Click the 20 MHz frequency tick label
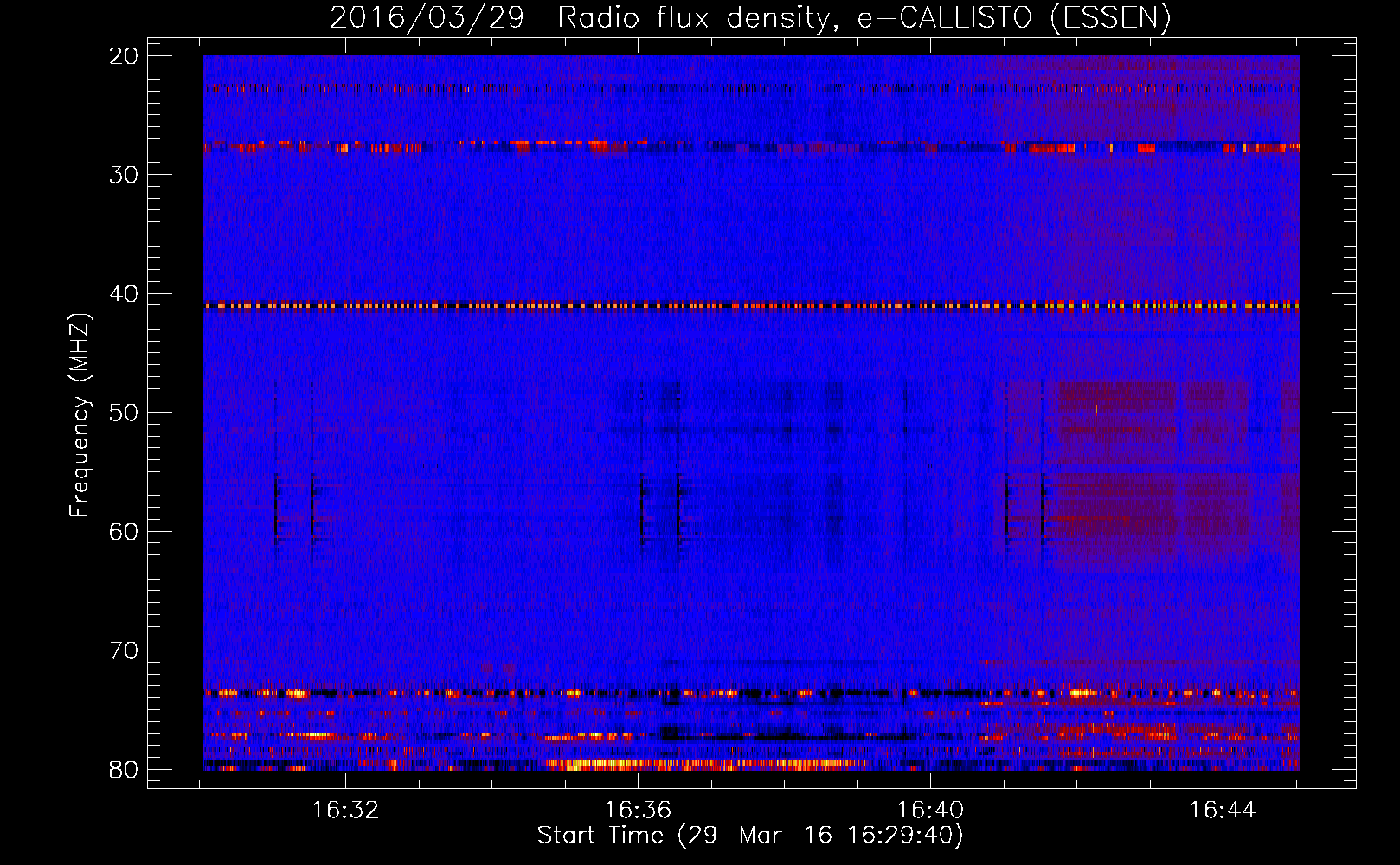Viewport: 1400px width, 865px height. coord(125,56)
